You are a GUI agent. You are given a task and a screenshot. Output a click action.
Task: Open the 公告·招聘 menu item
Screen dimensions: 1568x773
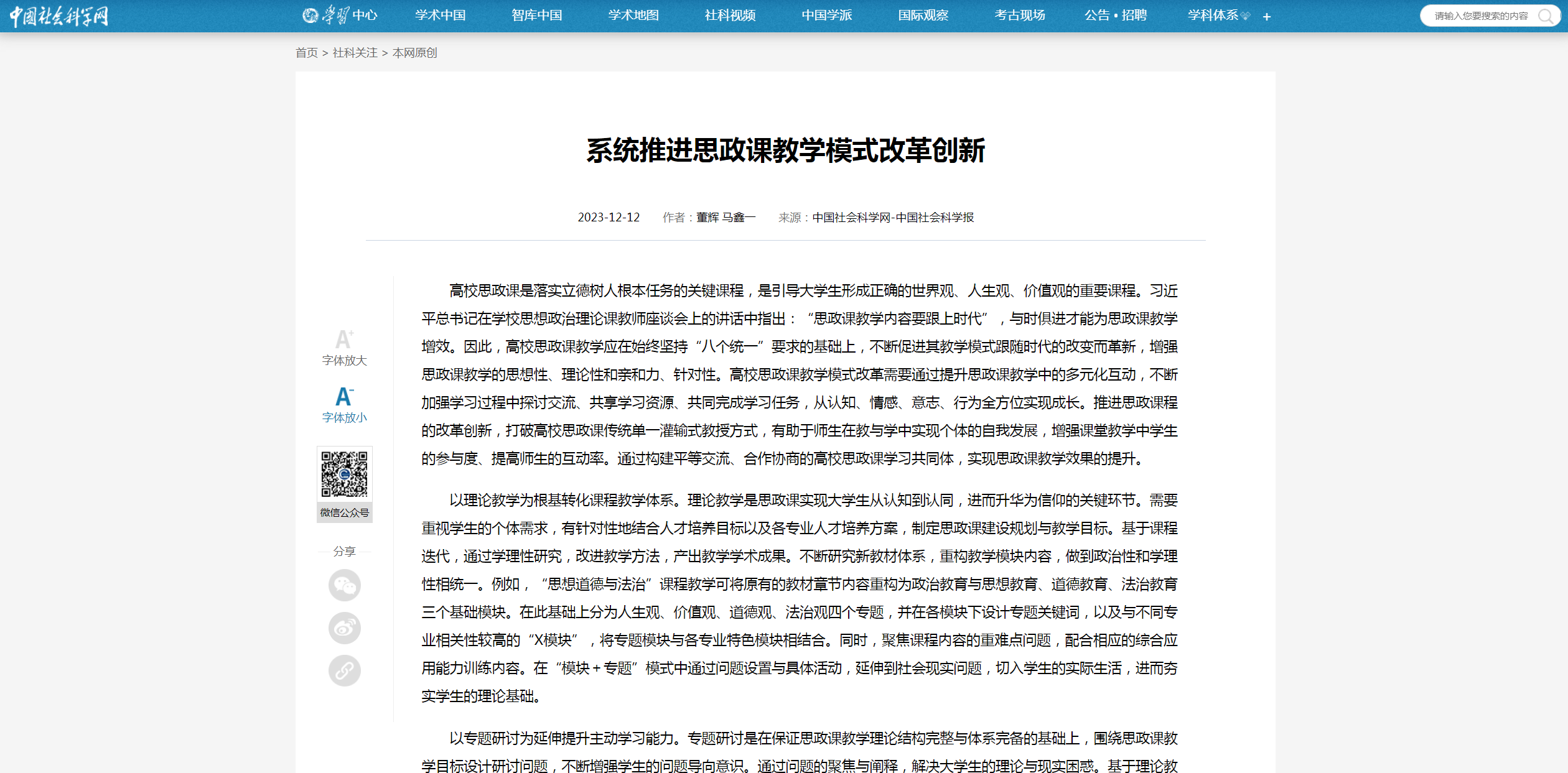(x=1116, y=15)
